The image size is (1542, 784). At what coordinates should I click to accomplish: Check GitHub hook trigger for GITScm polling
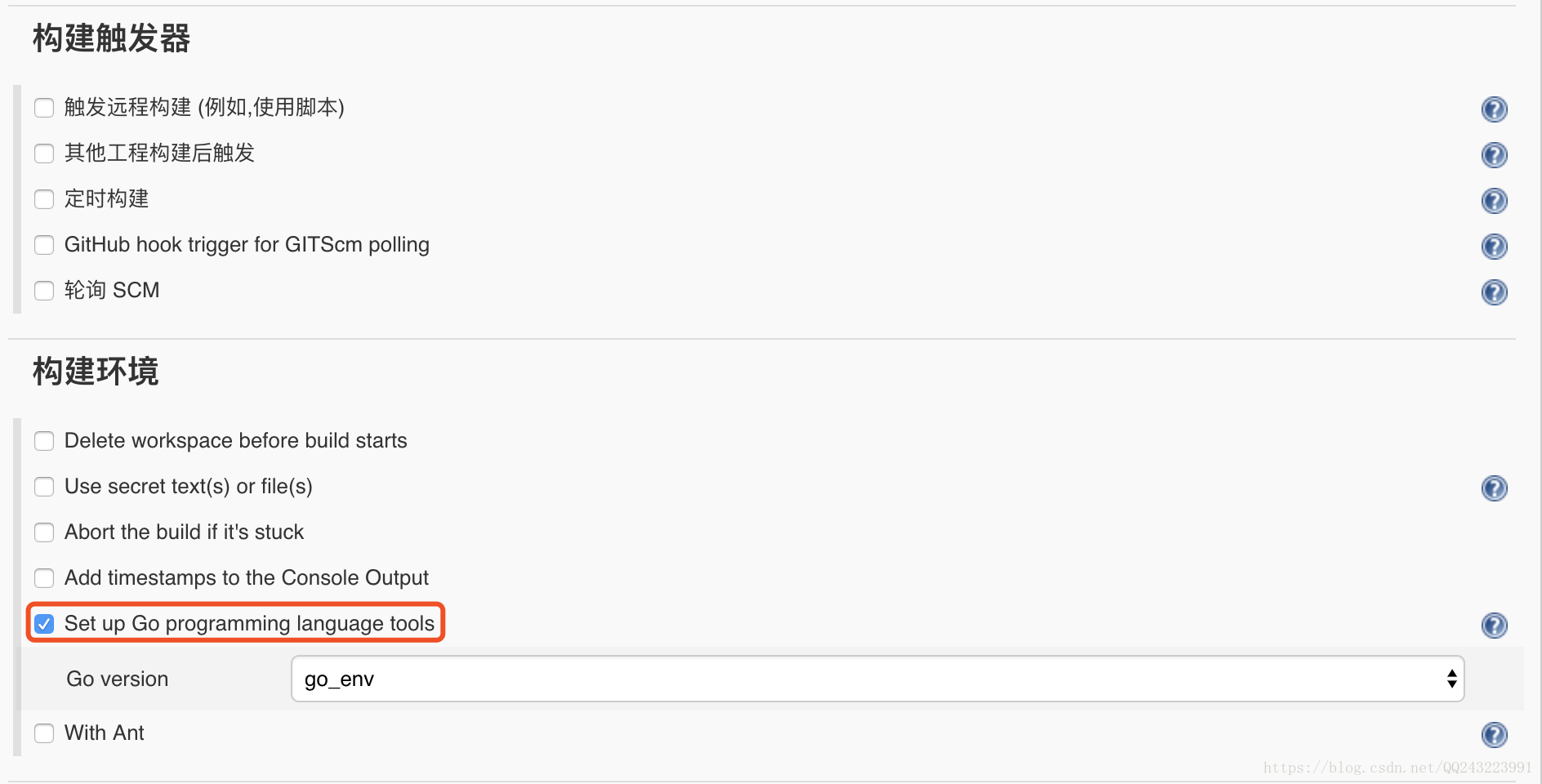point(44,245)
